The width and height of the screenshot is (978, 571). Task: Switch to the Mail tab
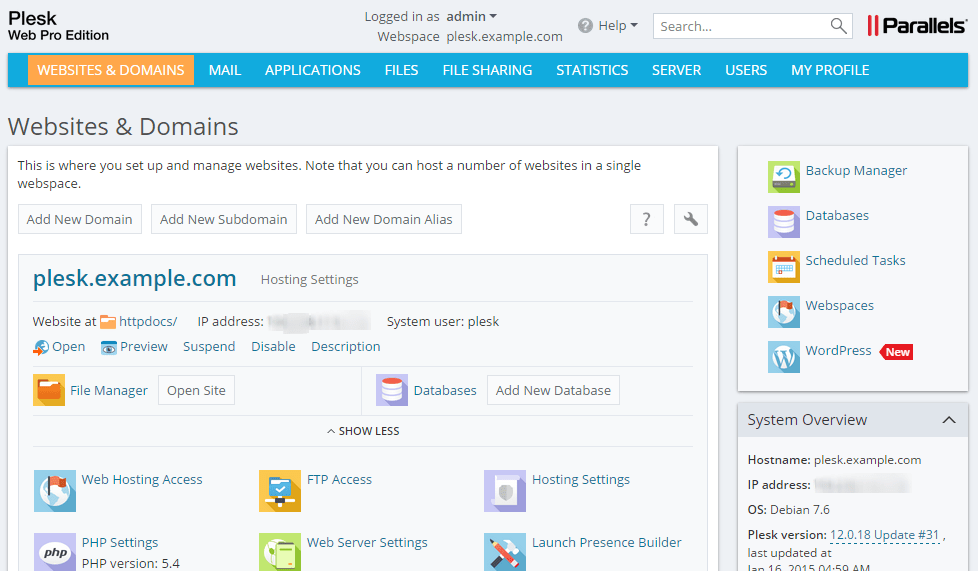coord(225,70)
